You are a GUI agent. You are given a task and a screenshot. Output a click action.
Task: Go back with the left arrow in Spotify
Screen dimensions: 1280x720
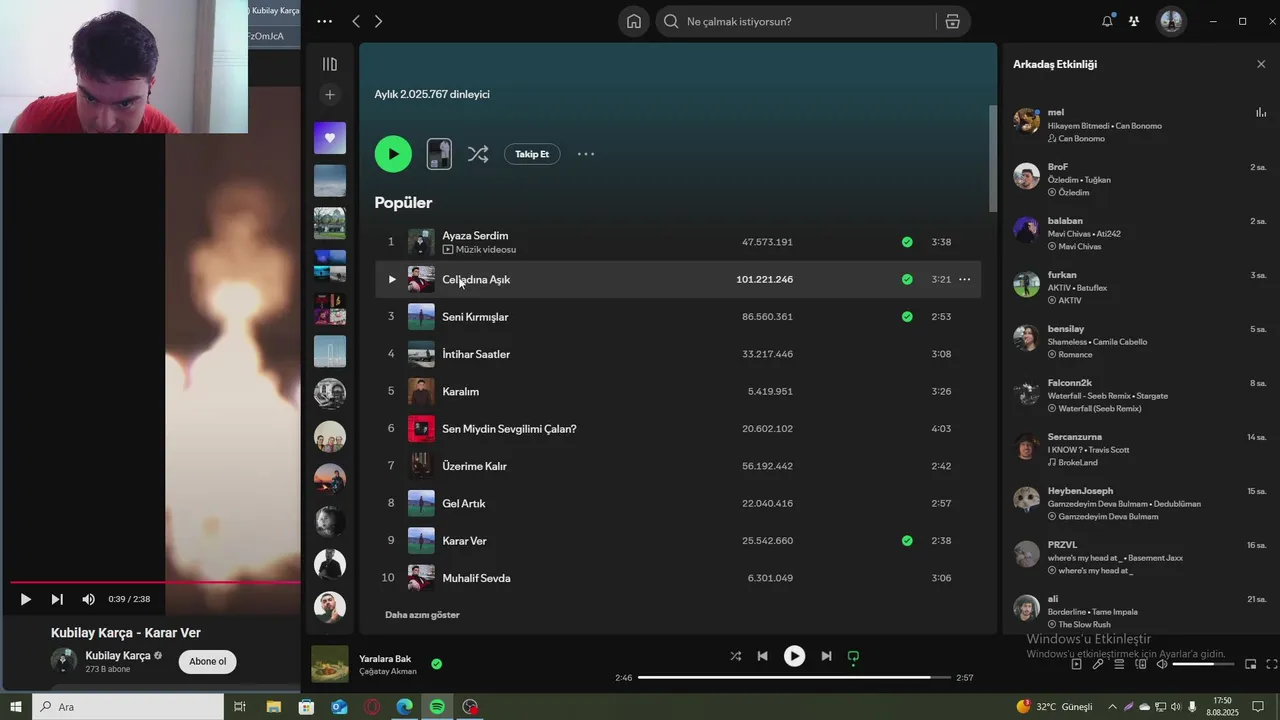(x=356, y=21)
